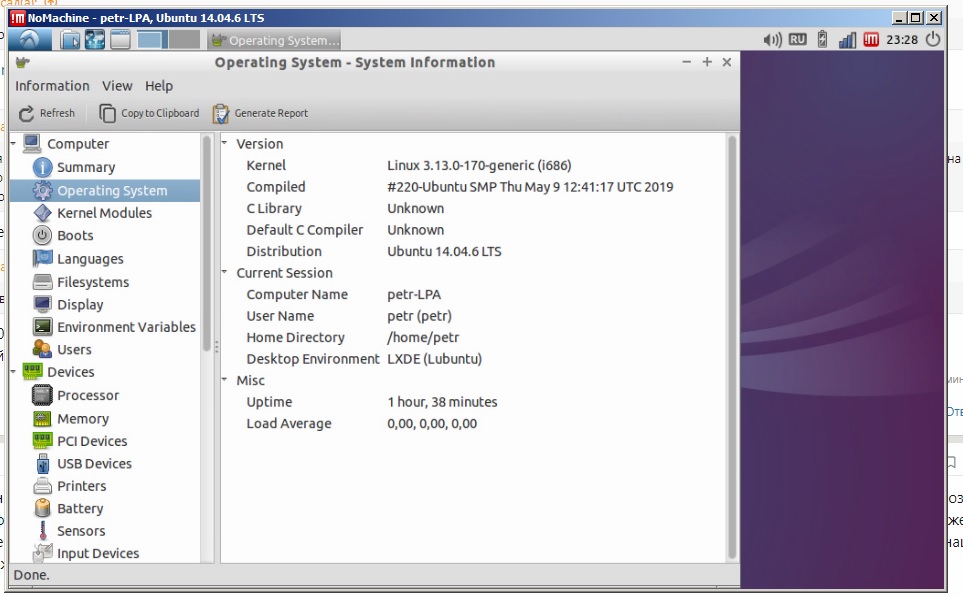The image size is (963, 597).
Task: Open the Battery icon entry
Action: pos(42,508)
